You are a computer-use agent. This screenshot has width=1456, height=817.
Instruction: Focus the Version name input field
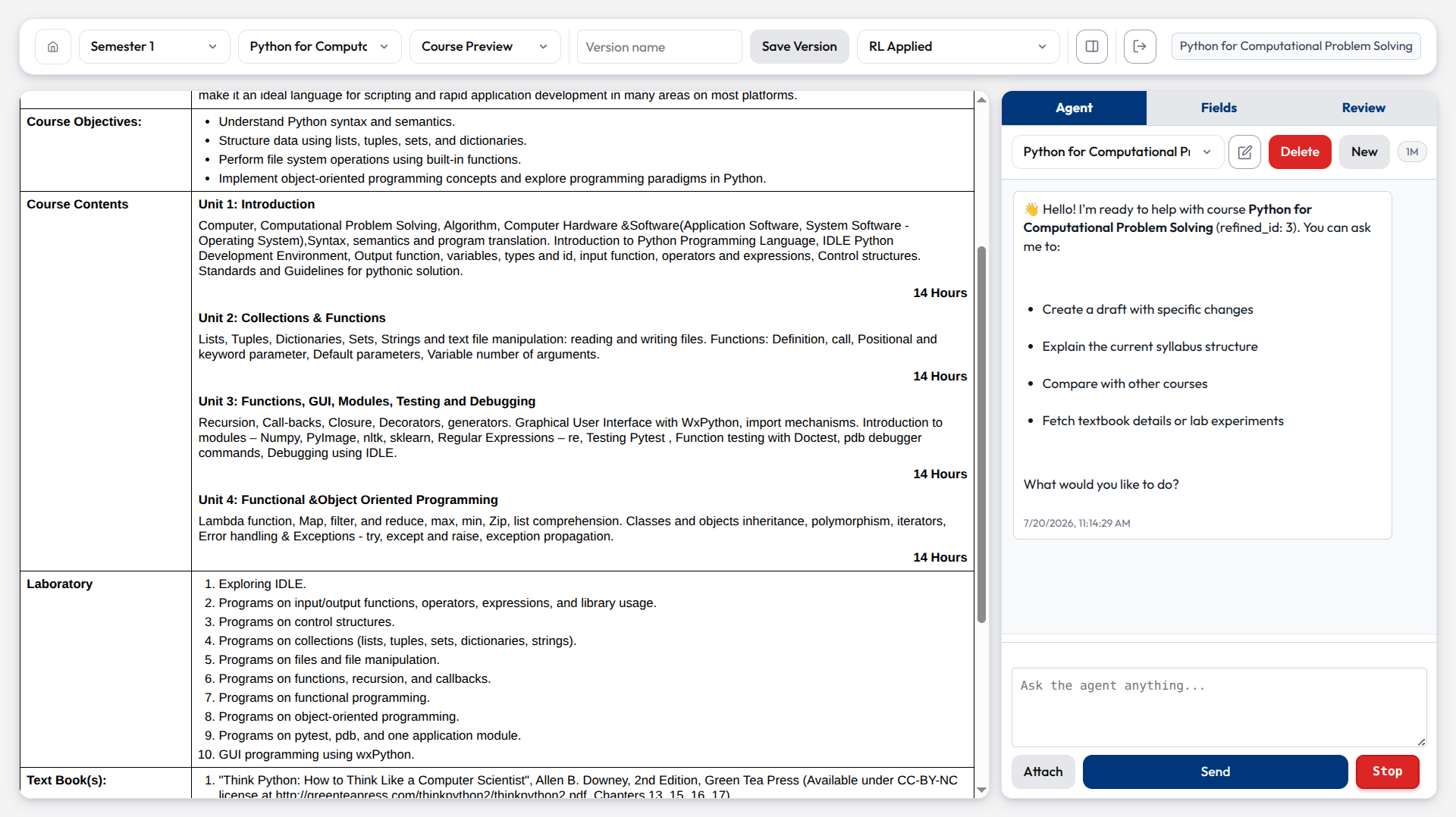pos(659,47)
